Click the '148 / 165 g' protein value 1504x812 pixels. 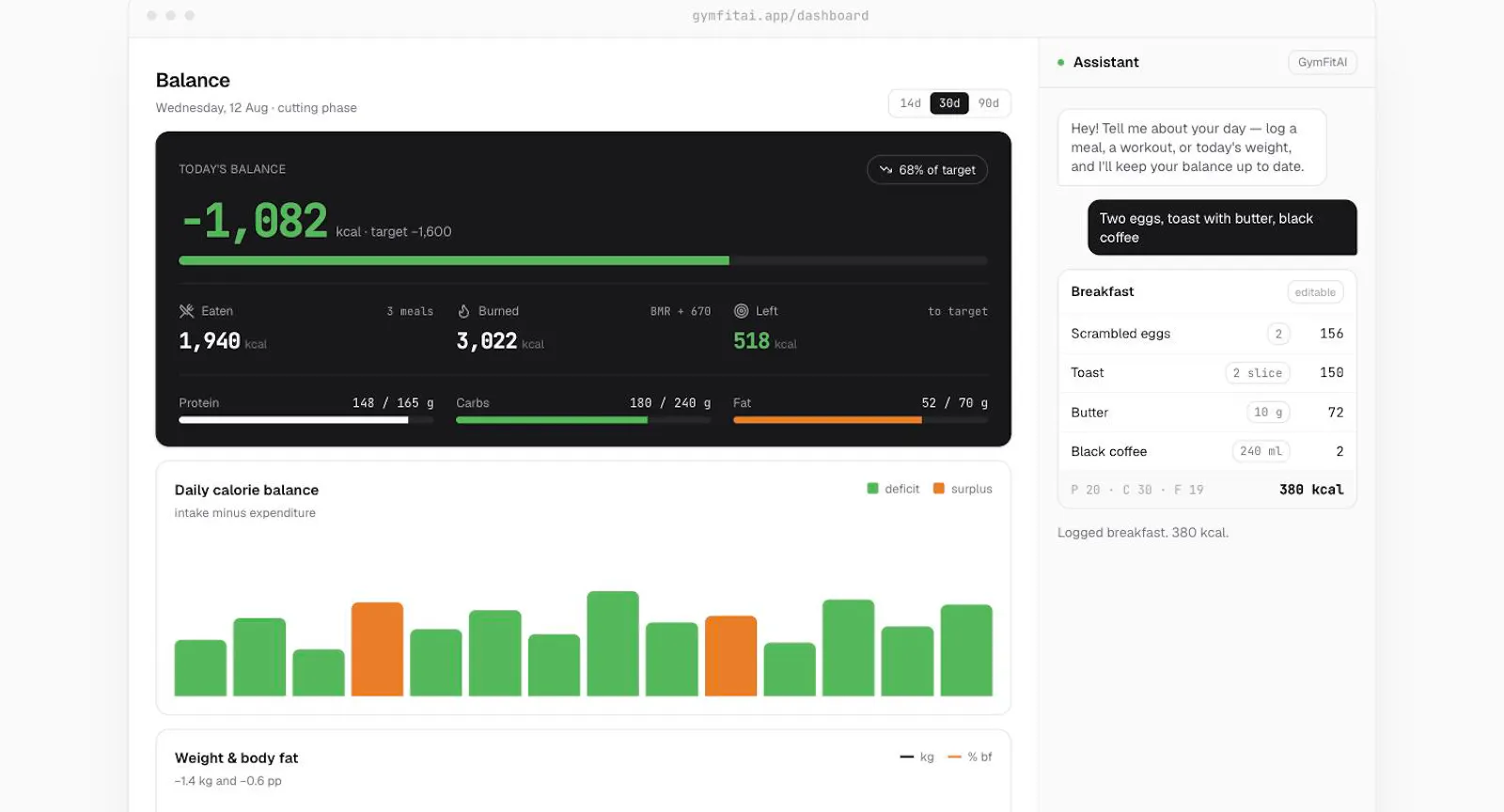point(393,403)
